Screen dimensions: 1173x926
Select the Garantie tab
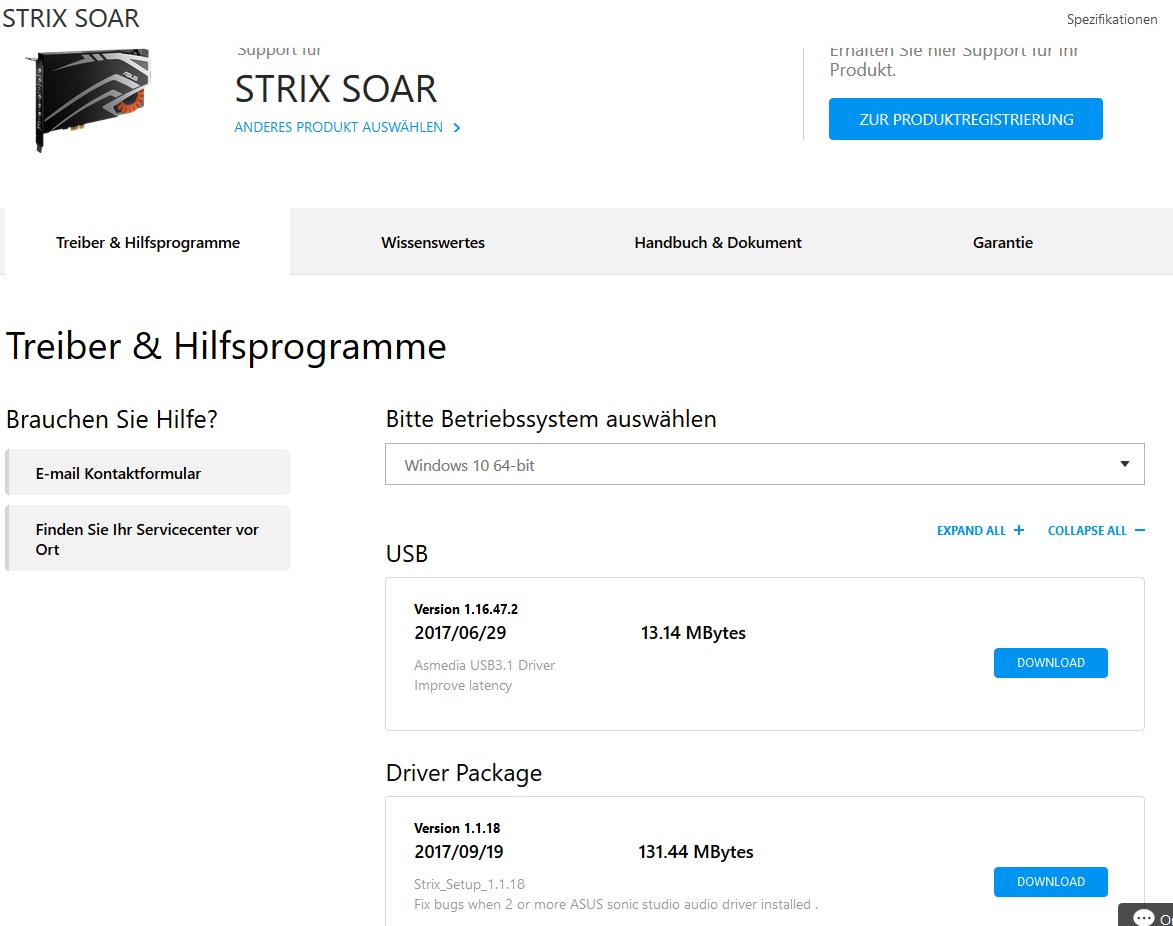tap(1002, 242)
